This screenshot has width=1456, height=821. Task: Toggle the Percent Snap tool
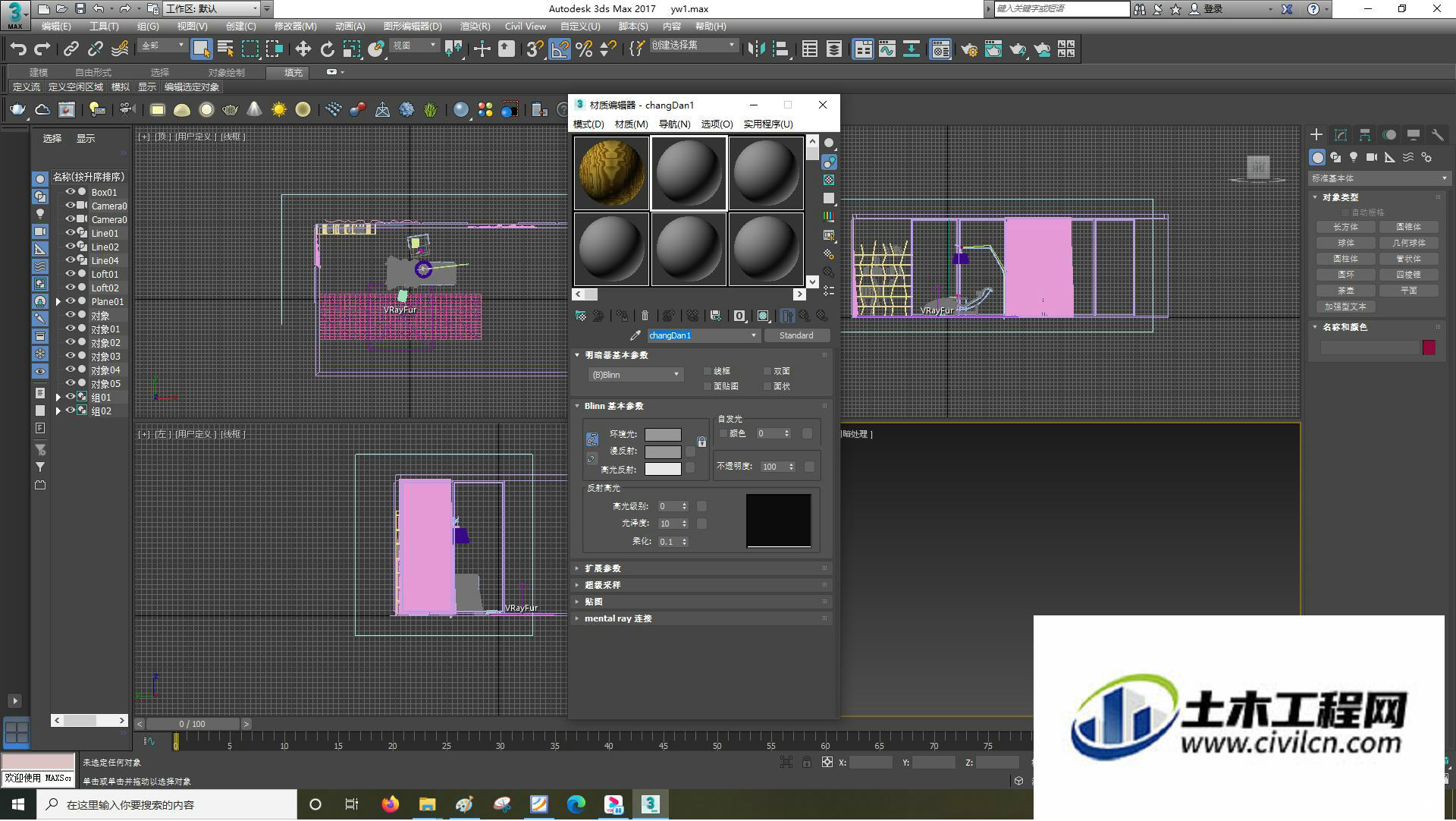tap(584, 49)
